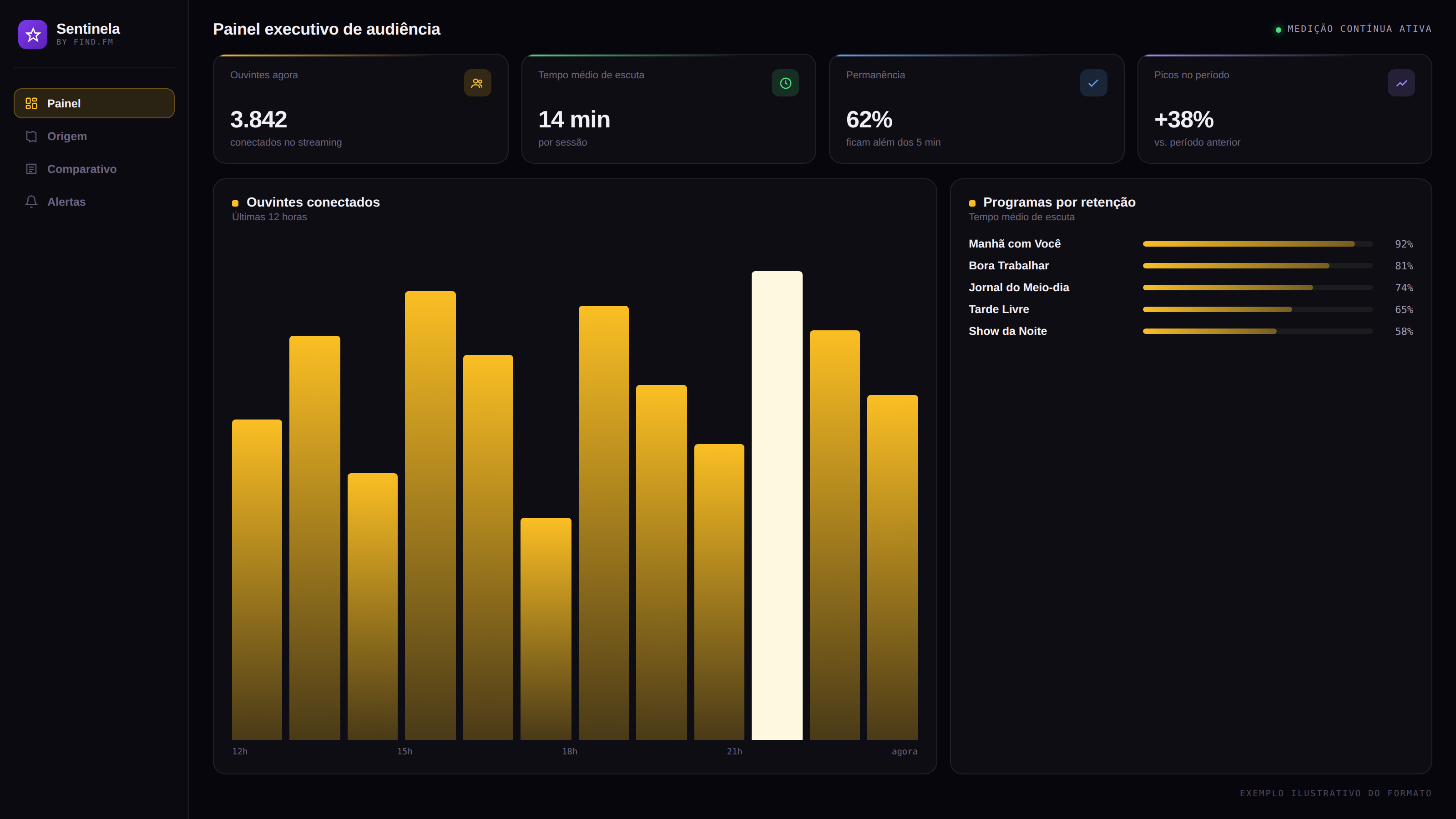Screen dimensions: 1456x819
Task: Open the Alertas section
Action: [94, 202]
